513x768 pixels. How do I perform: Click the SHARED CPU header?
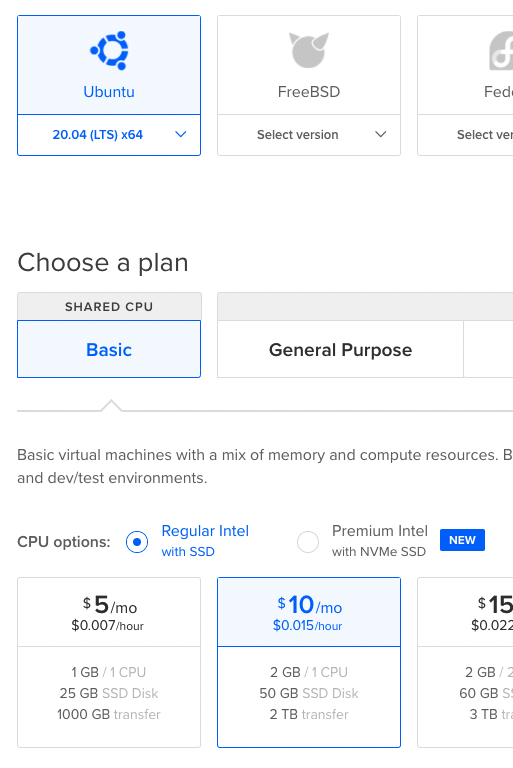pos(109,307)
